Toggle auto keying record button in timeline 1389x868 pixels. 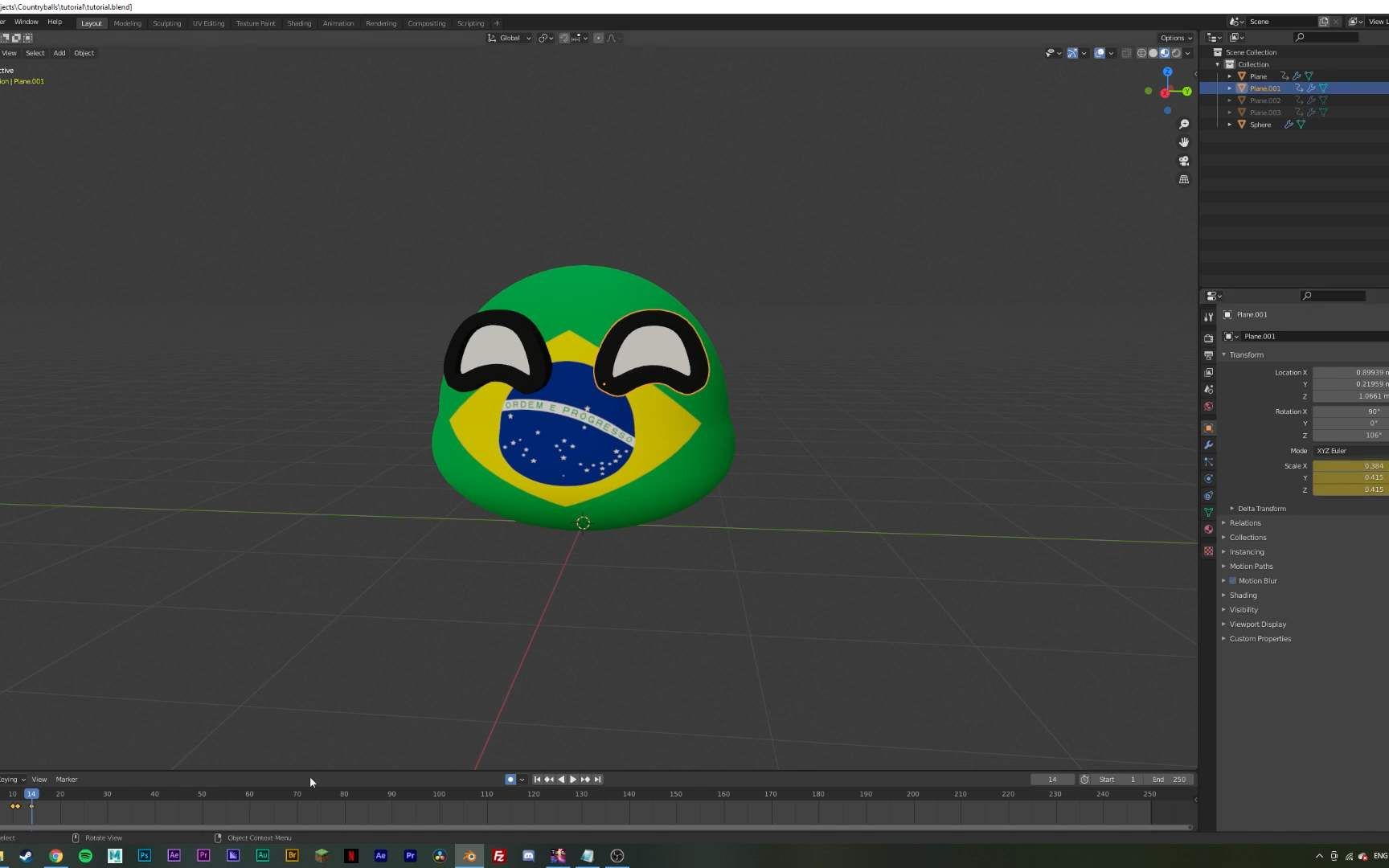tap(510, 780)
